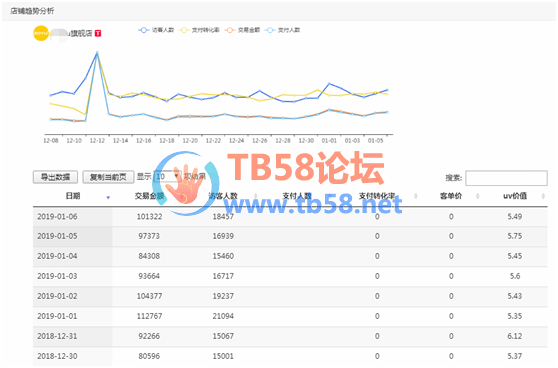Viewport: 558px width, 368px height.
Task: Click the 店铺趋势分析 panel title
Action: coord(32,11)
